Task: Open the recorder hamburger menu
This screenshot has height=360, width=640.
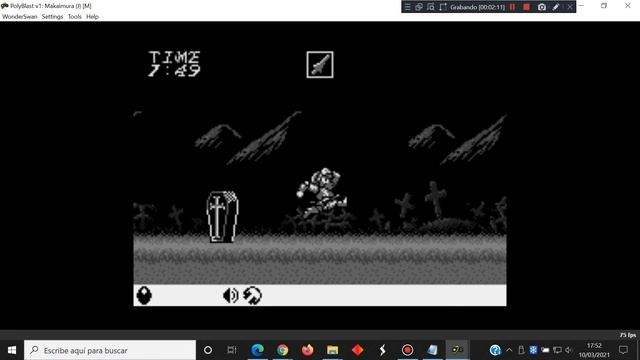Action: [407, 7]
